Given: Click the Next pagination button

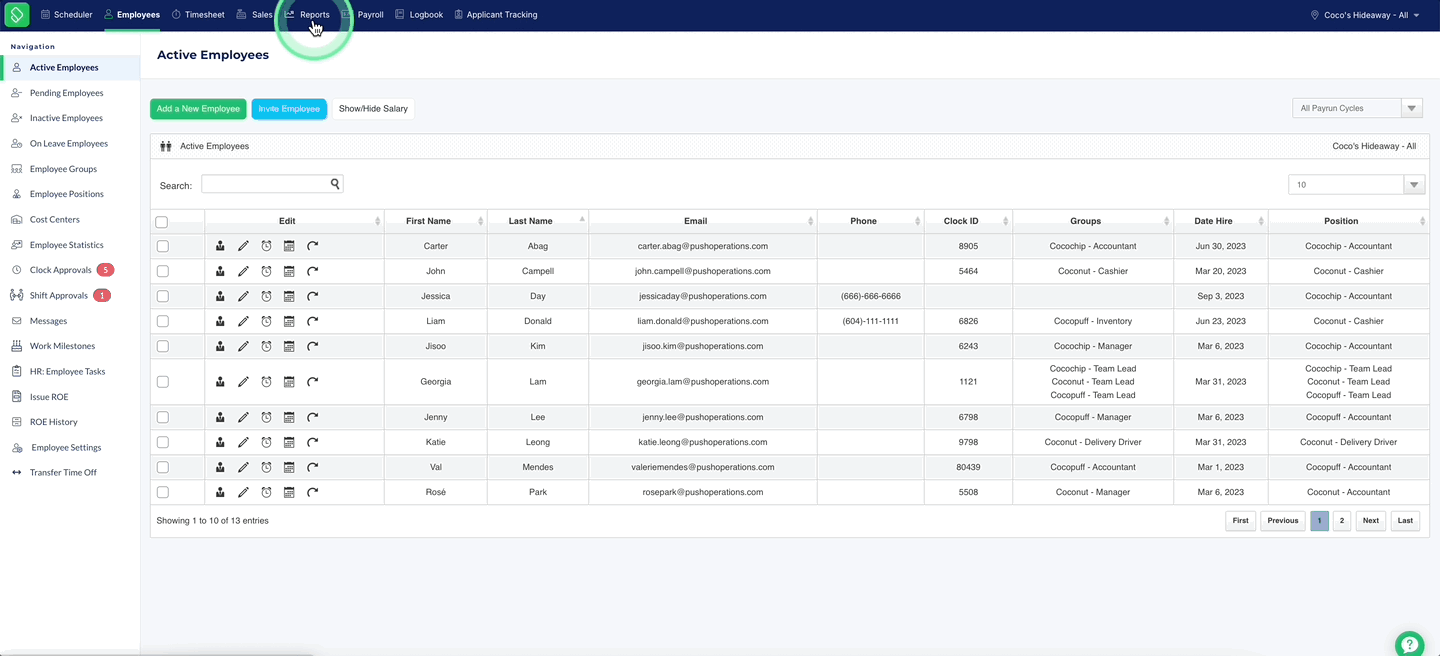Looking at the screenshot, I should click(x=1371, y=520).
